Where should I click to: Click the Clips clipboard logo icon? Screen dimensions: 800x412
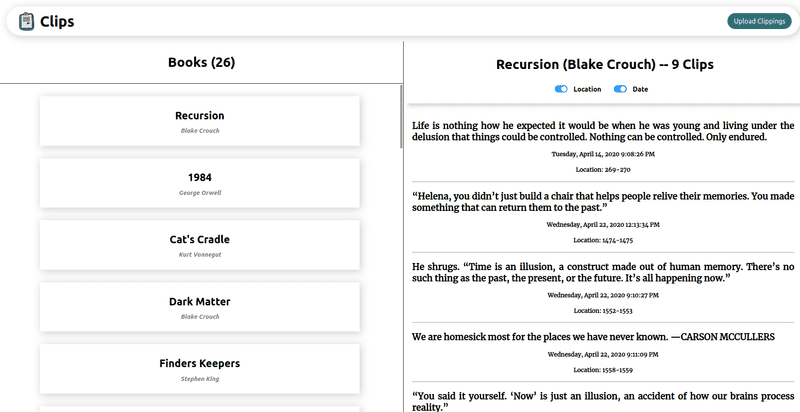click(26, 21)
